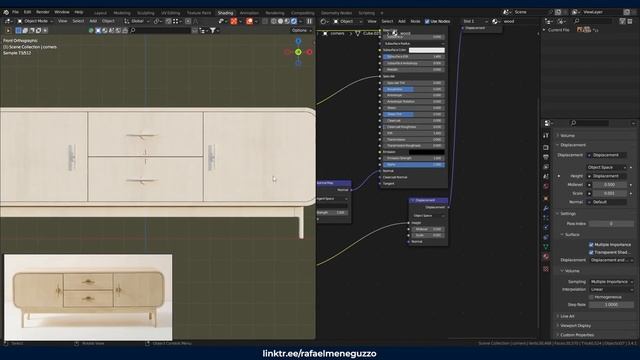
Task: Expand the Volume panel at top
Action: point(567,136)
